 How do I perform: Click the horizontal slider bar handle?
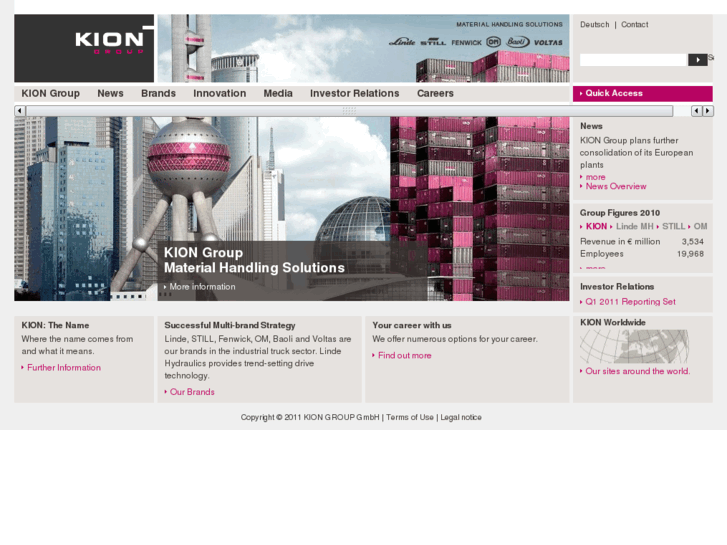(x=349, y=111)
